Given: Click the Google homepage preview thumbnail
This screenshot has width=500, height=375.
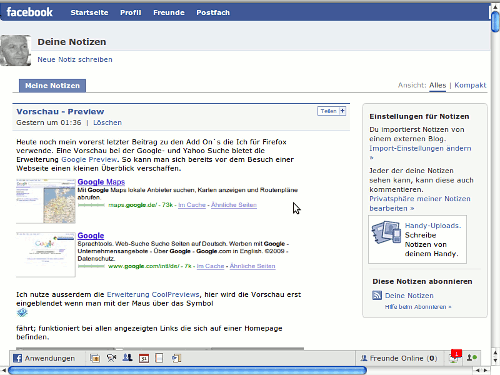Looking at the screenshot, I should (x=46, y=254).
